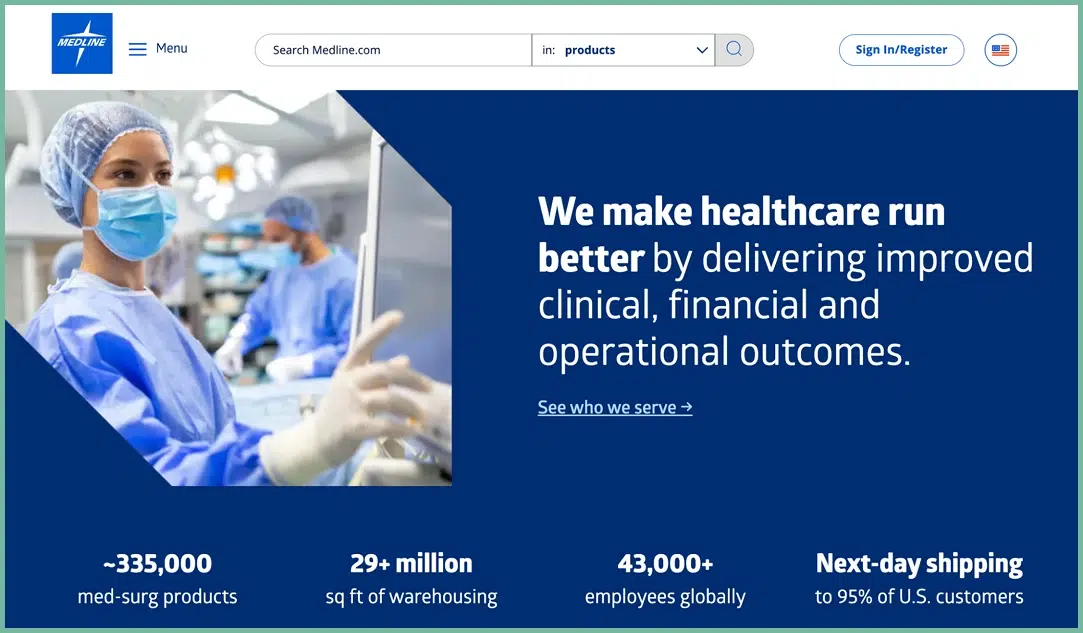Click the '43,000+ employees globally' stat
The width and height of the screenshot is (1083, 633).
pyautogui.click(x=665, y=578)
